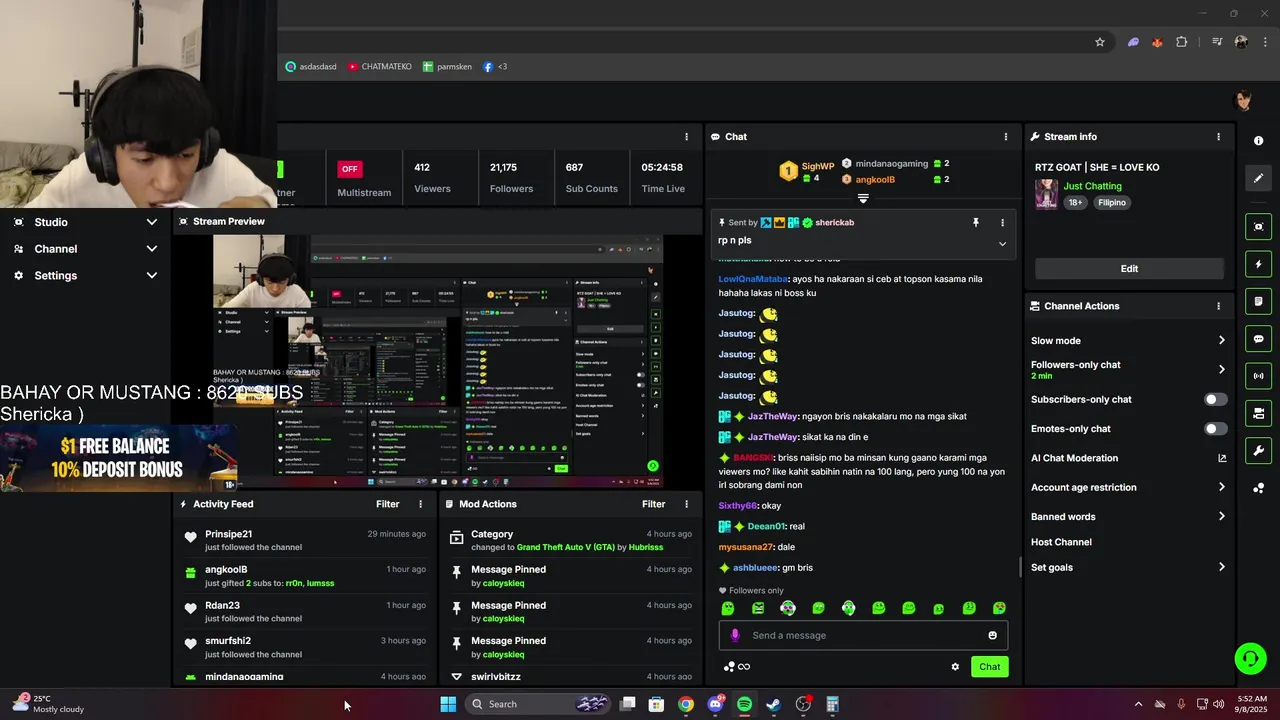Viewport: 1280px width, 720px height.
Task: Click the camera panel icon in right sidebar
Action: (1258, 227)
